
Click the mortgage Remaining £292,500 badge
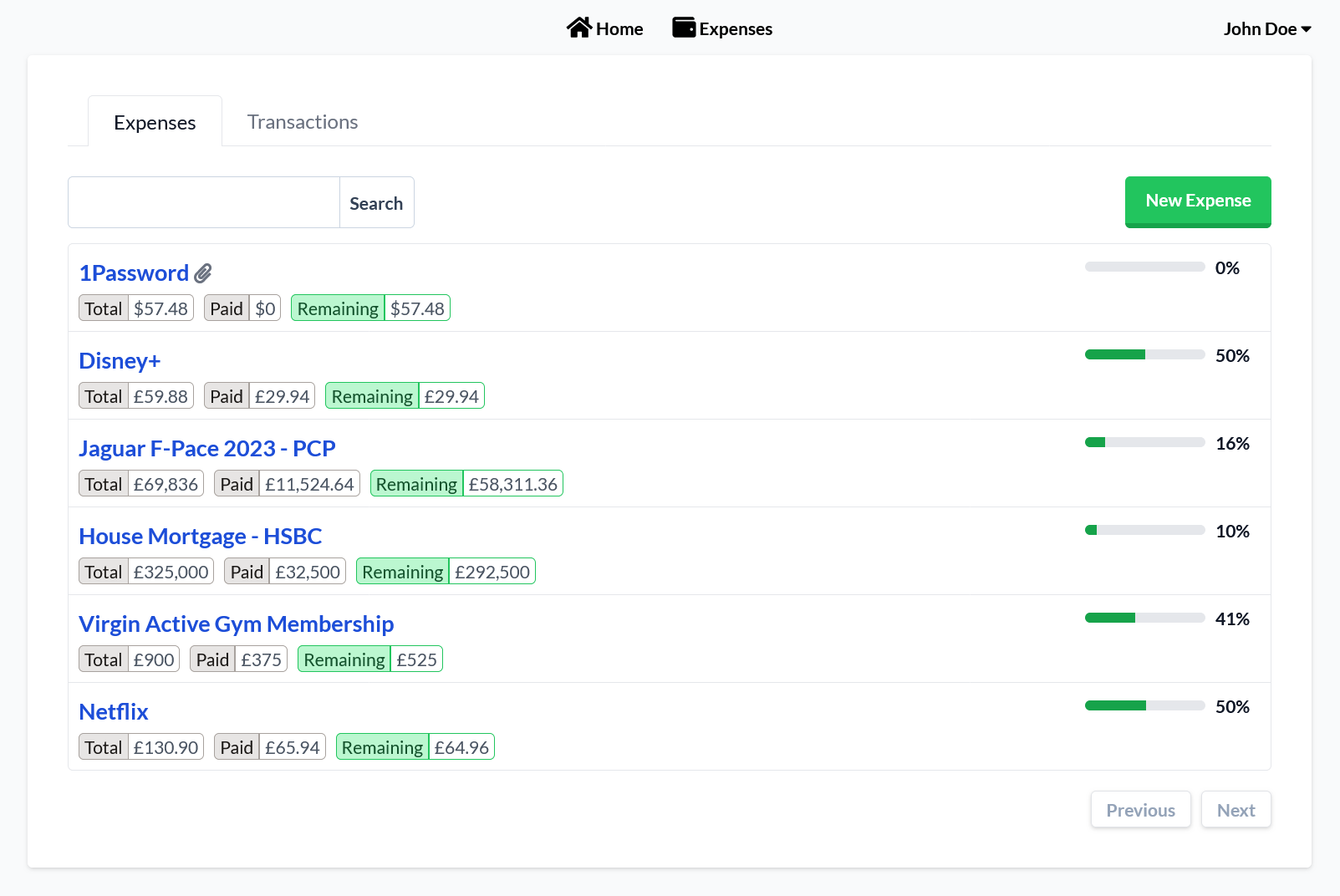(x=446, y=572)
